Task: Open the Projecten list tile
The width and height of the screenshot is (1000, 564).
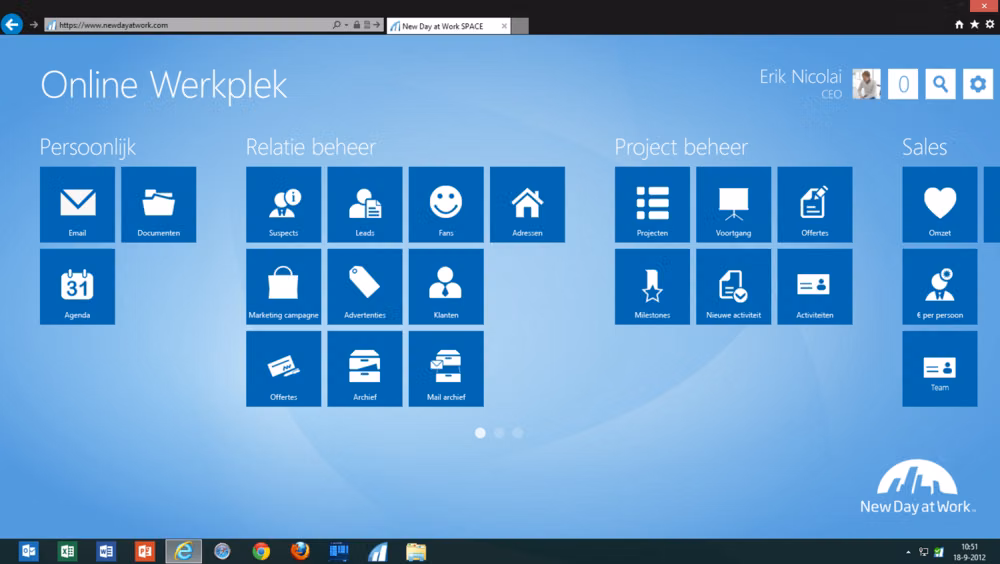Action: tap(652, 204)
